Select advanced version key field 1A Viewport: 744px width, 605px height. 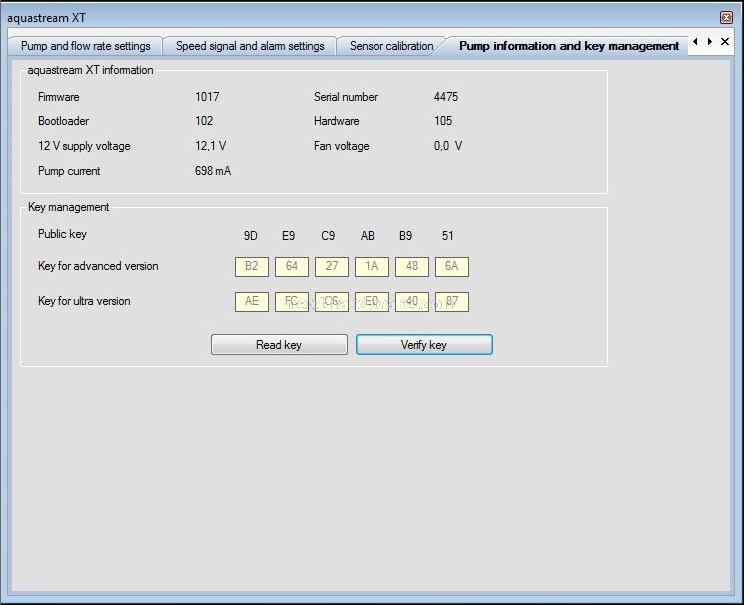372,266
